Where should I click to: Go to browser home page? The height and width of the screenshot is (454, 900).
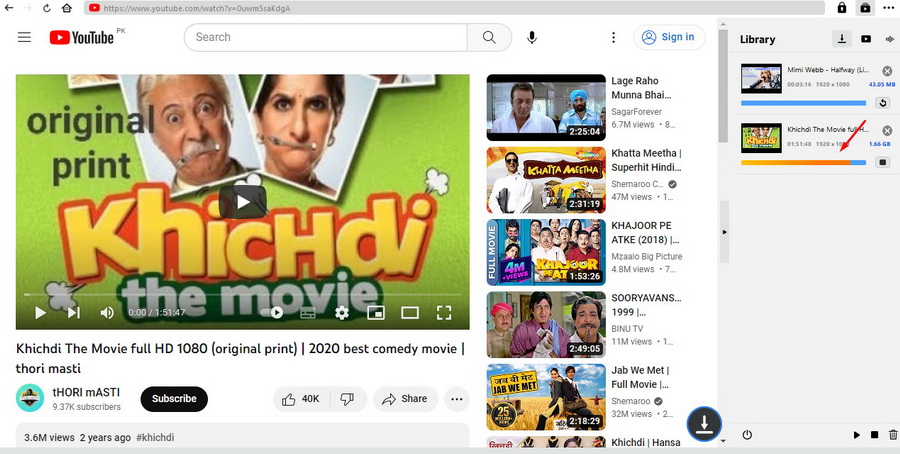tap(67, 8)
